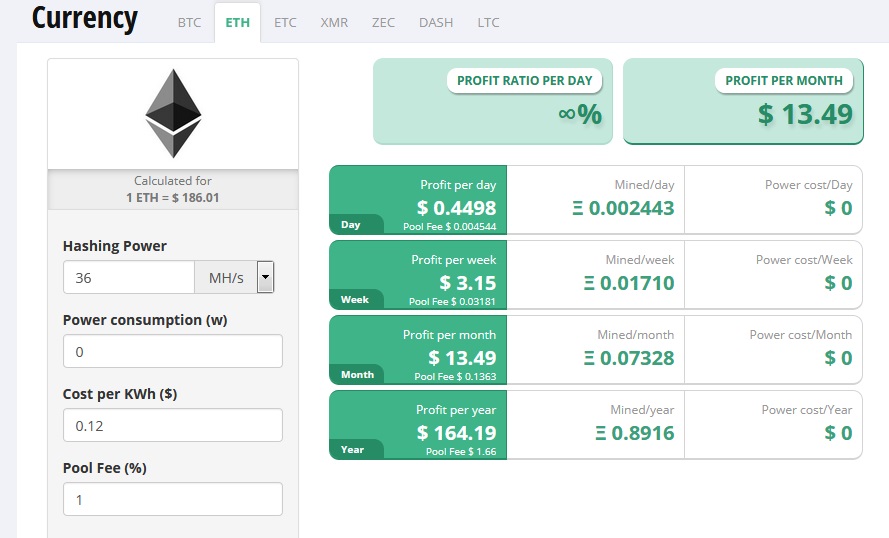889x538 pixels.
Task: Click the weekly Pool Fee $ 0.03181 text
Action: click(x=452, y=302)
